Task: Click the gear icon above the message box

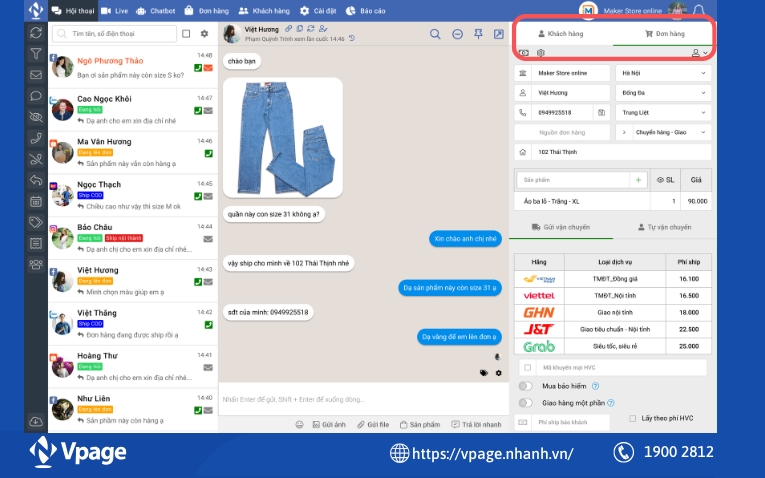Action: click(x=498, y=373)
